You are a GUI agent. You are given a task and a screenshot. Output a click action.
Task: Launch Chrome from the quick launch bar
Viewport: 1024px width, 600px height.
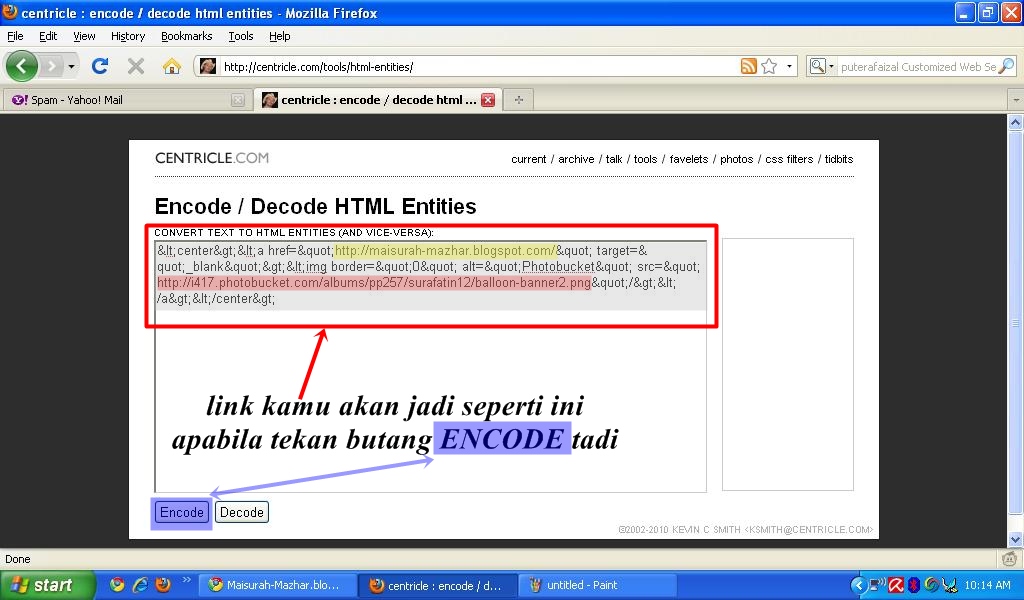click(117, 584)
